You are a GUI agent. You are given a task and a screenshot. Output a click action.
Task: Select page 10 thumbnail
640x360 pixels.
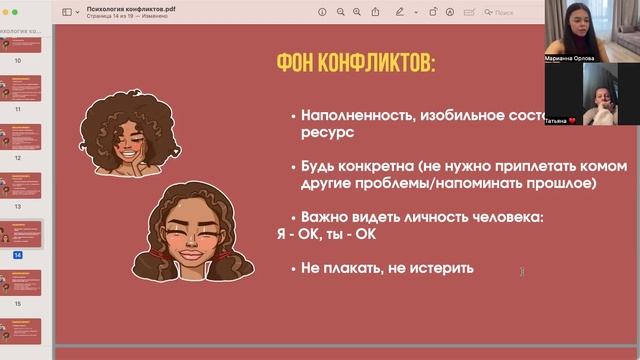coord(21,45)
